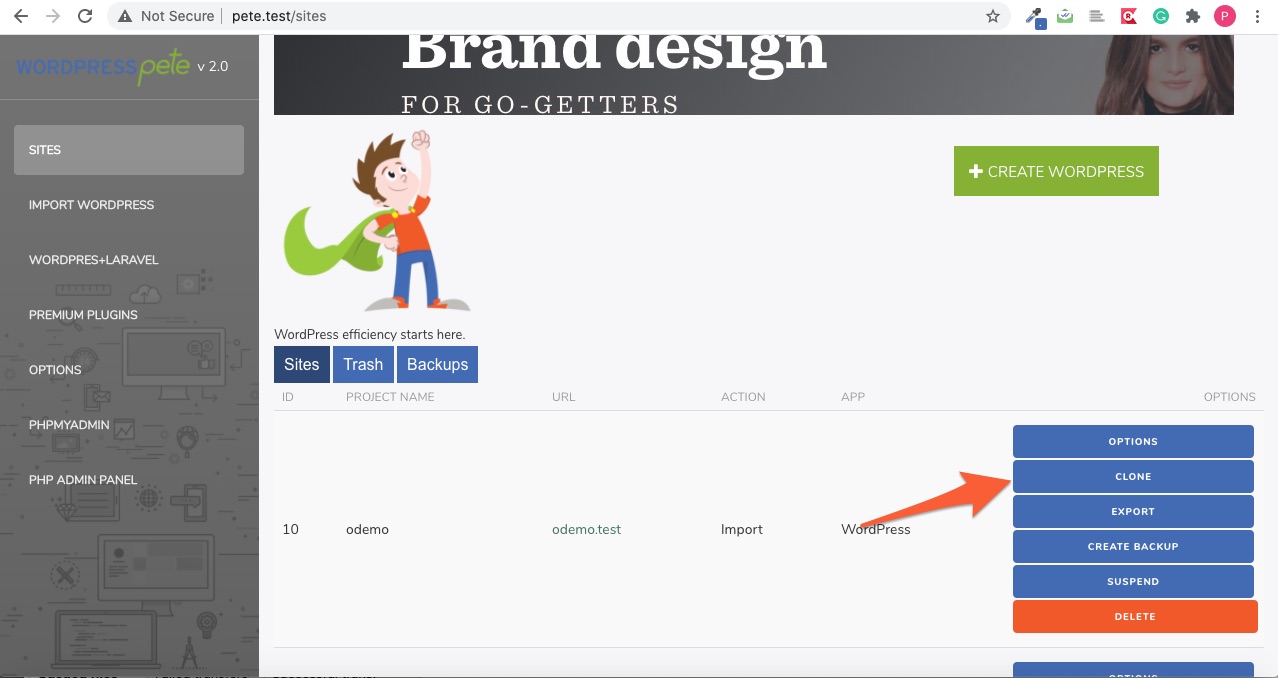
Task: Open the Extensions puzzle-piece icon
Action: click(1192, 16)
